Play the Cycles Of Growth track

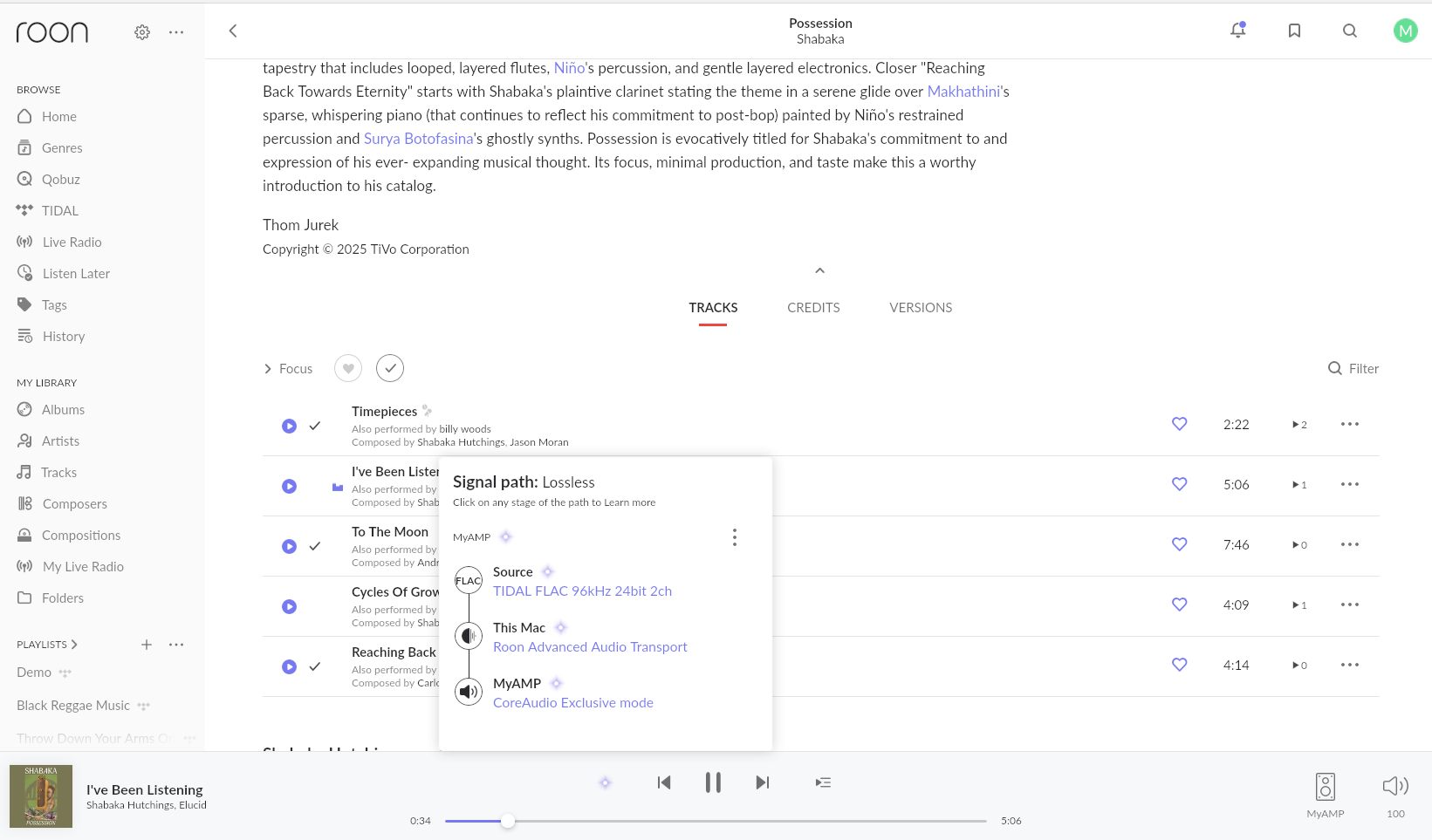[x=289, y=606]
